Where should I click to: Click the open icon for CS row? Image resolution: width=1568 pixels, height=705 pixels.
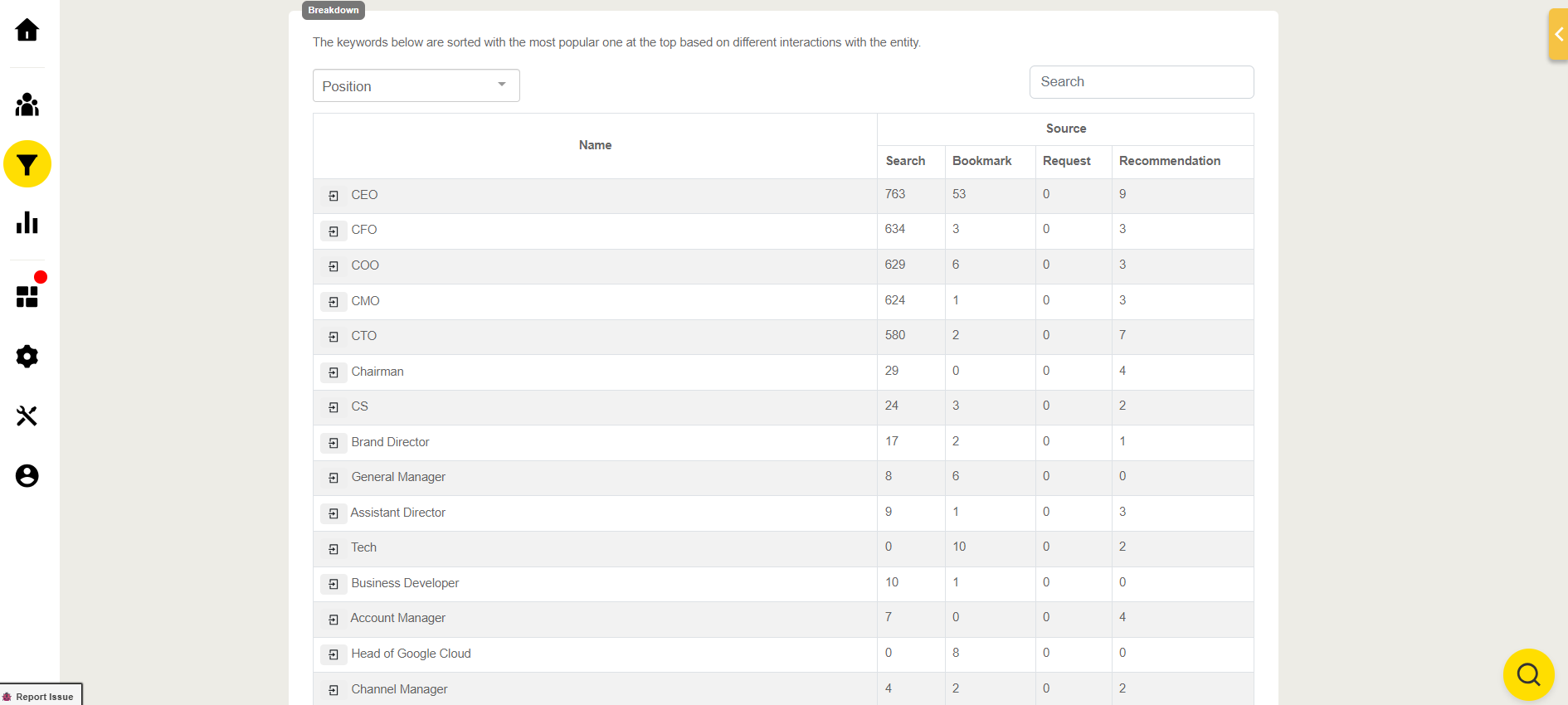click(x=334, y=407)
